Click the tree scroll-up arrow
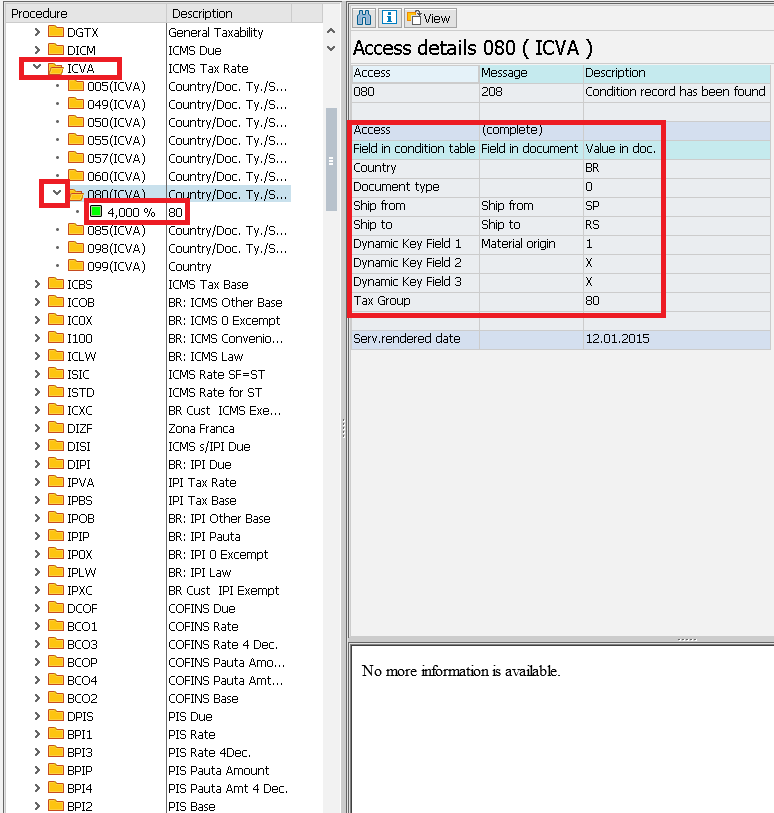Viewport: 774px width, 813px height. pos(332,30)
